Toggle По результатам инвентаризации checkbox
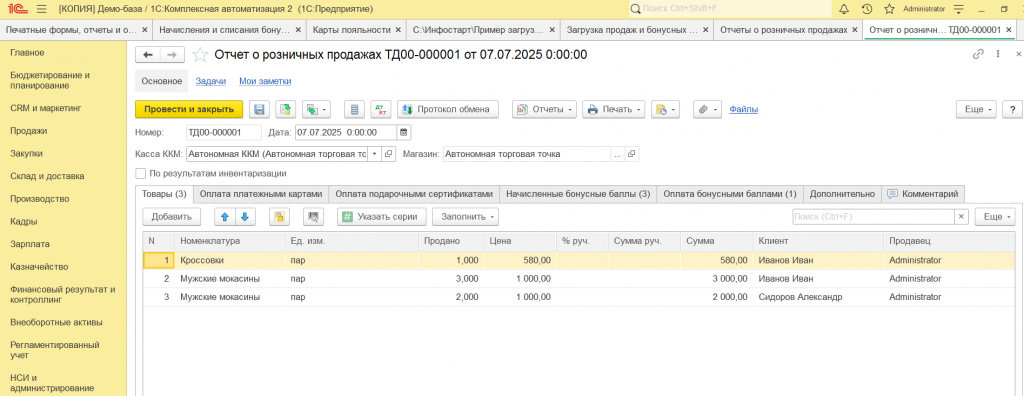Image resolution: width=1024 pixels, height=396 pixels. [x=140, y=174]
